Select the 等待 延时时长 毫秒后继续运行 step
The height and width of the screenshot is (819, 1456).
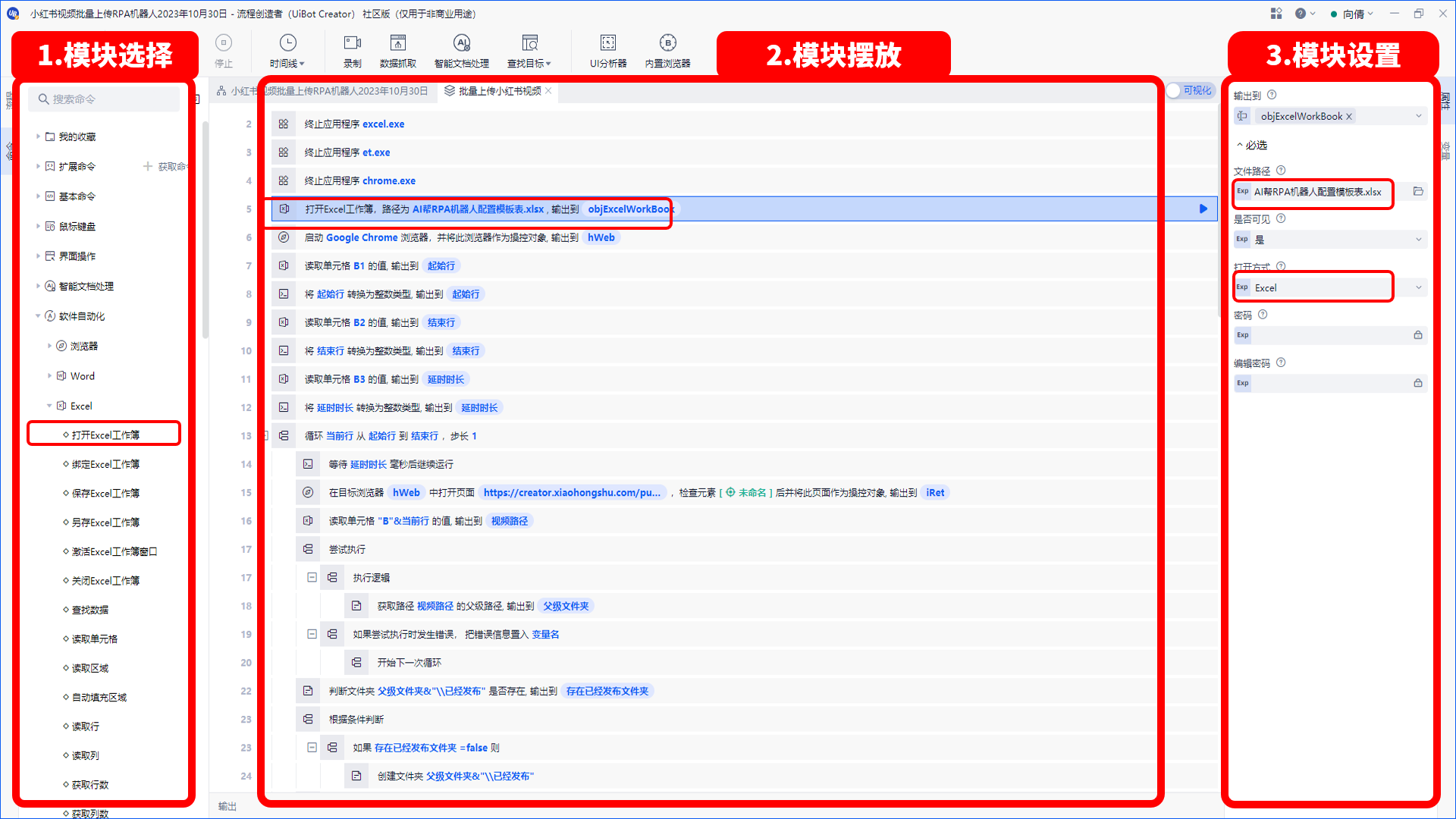click(x=757, y=464)
